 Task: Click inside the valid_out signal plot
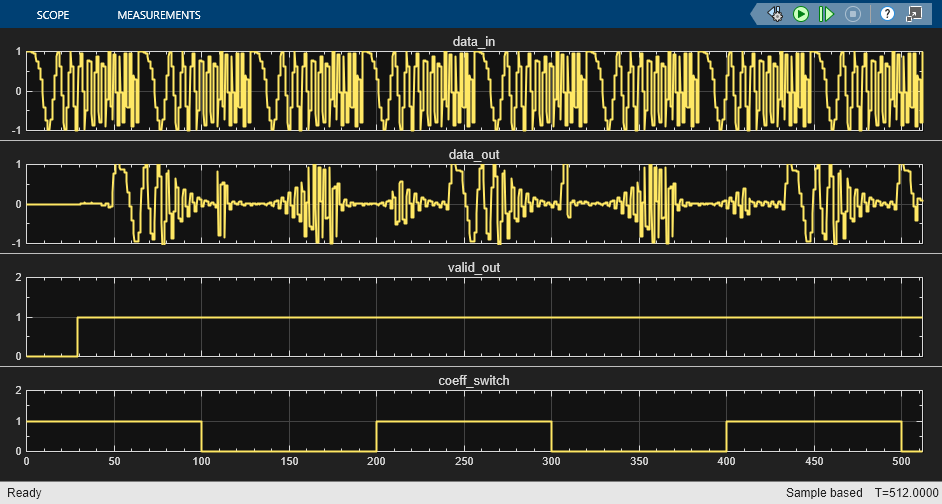point(474,317)
